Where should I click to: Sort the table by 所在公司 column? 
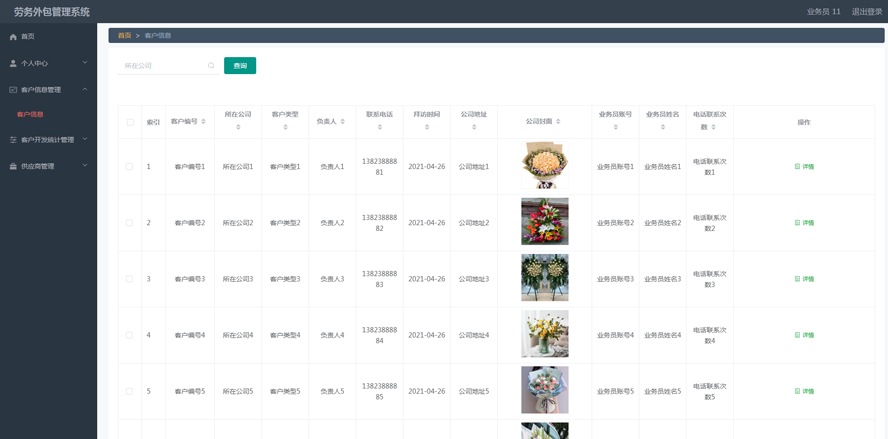238,127
